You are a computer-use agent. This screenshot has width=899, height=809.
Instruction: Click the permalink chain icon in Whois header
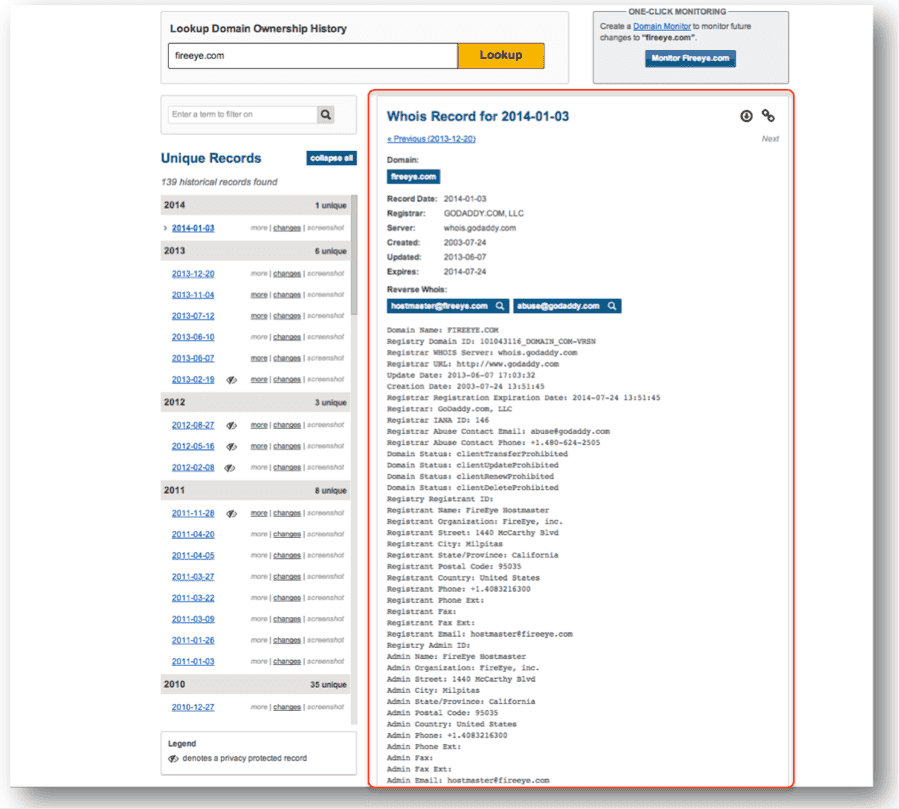tap(768, 116)
